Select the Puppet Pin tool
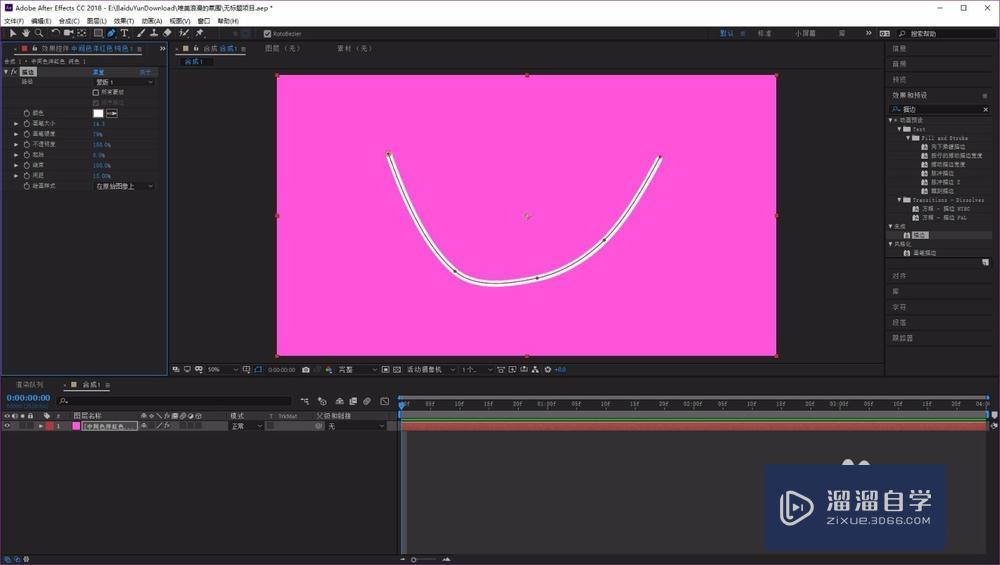Image resolution: width=1000 pixels, height=565 pixels. pyautogui.click(x=200, y=33)
